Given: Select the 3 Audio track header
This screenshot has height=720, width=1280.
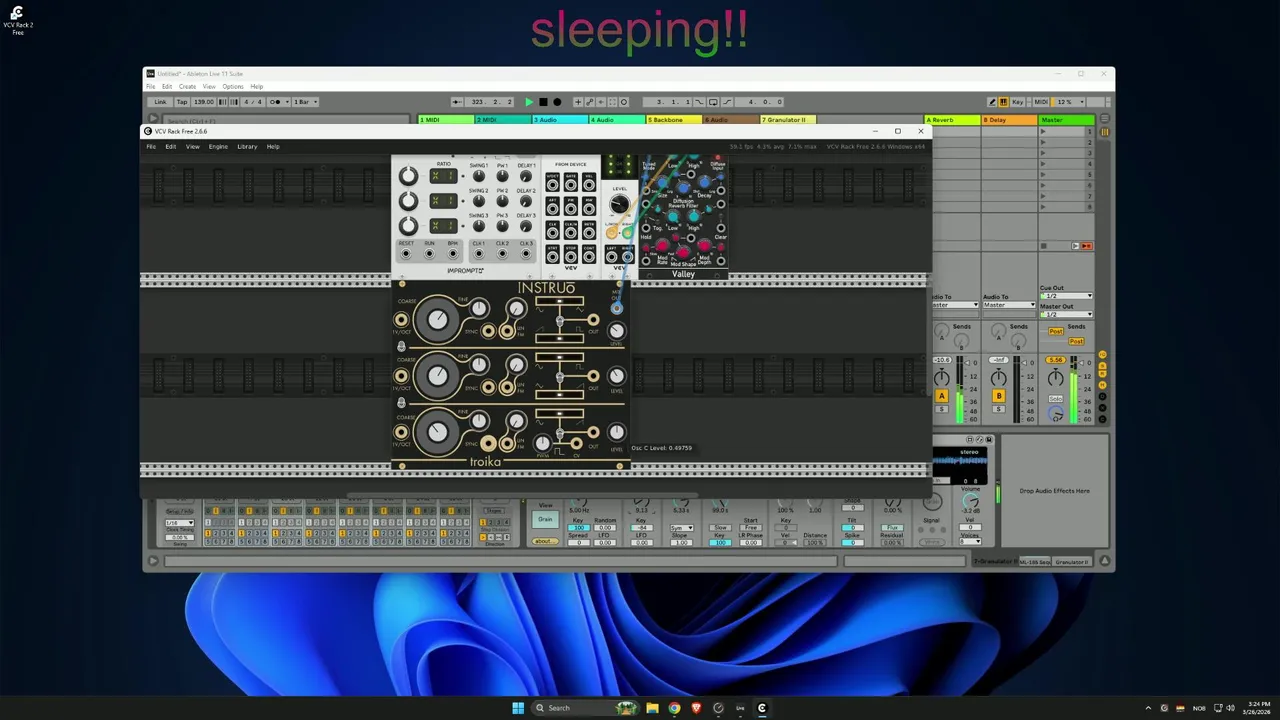Looking at the screenshot, I should pos(559,120).
